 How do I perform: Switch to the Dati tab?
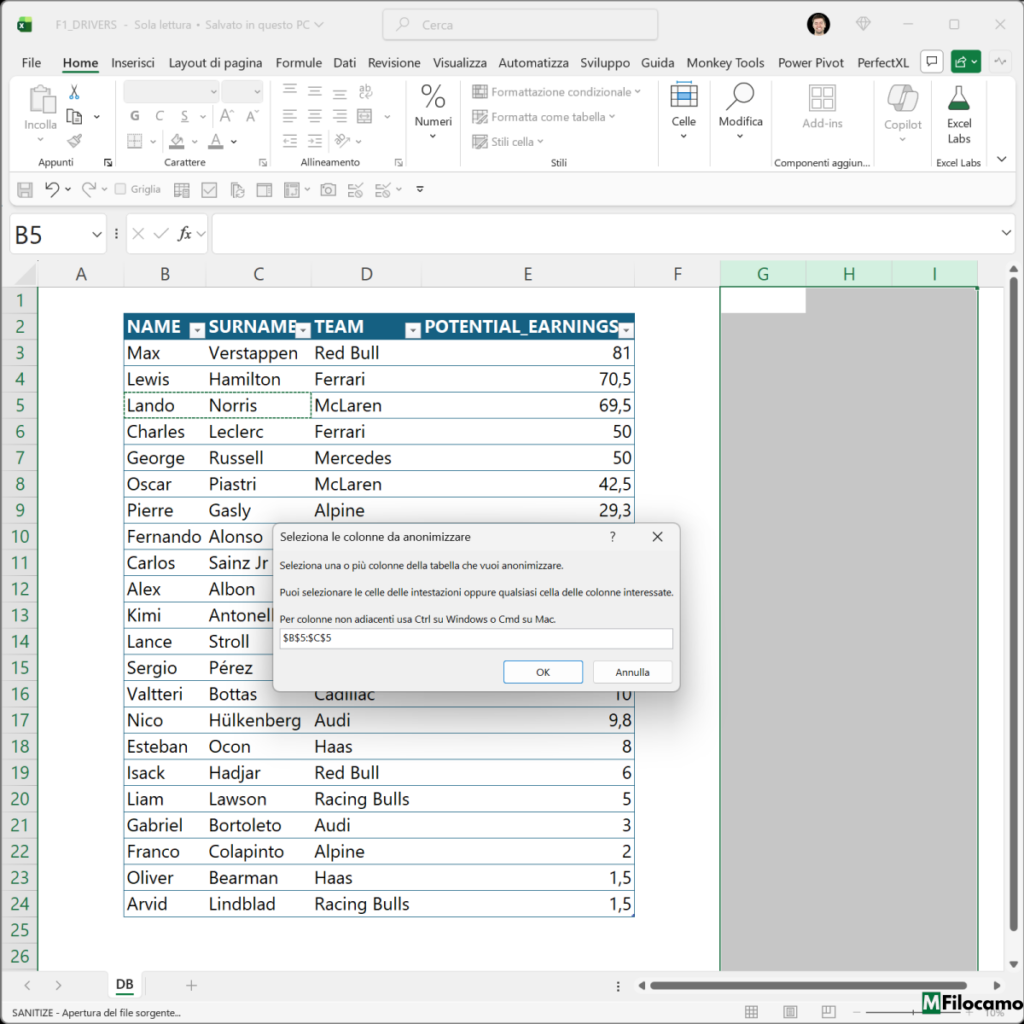click(x=345, y=63)
